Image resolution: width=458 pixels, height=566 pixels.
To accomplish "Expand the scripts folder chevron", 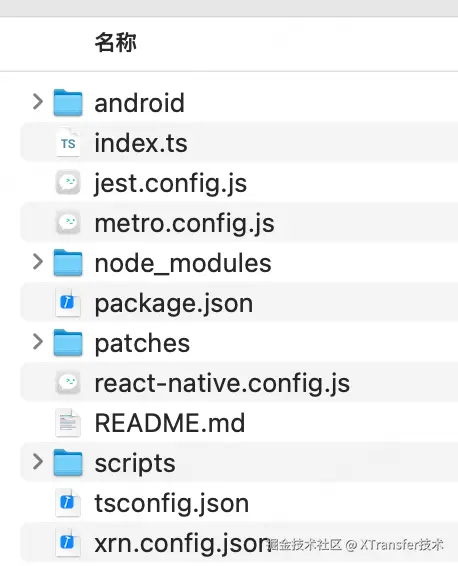I will coord(38,462).
